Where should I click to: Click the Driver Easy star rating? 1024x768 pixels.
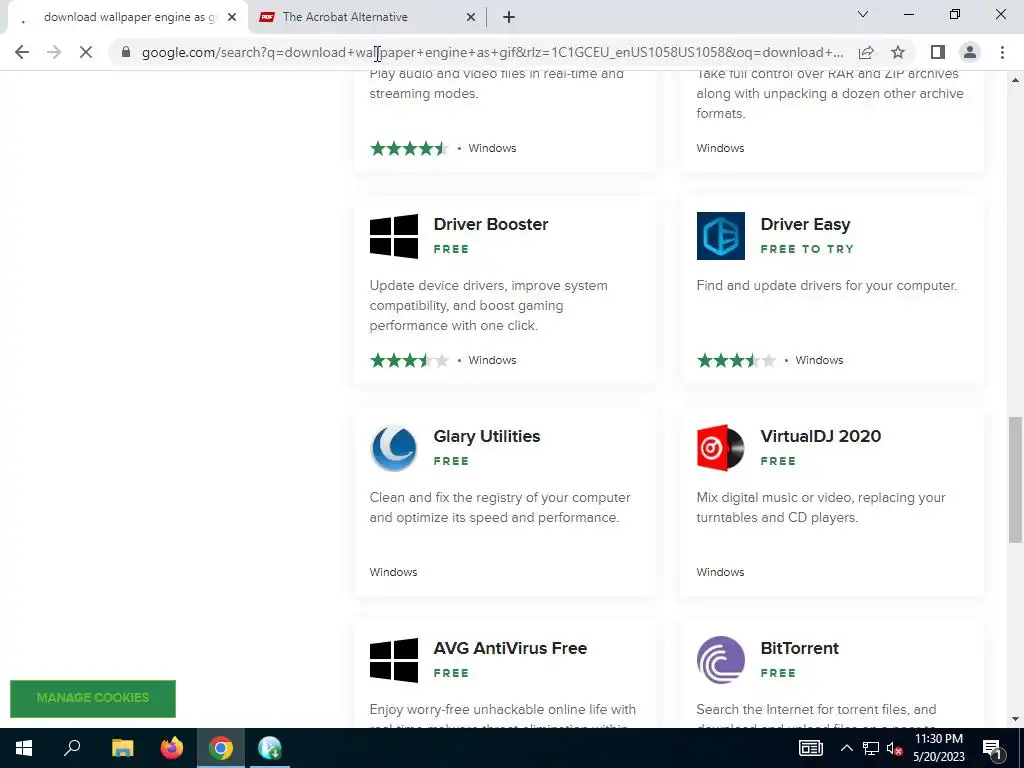pos(736,360)
